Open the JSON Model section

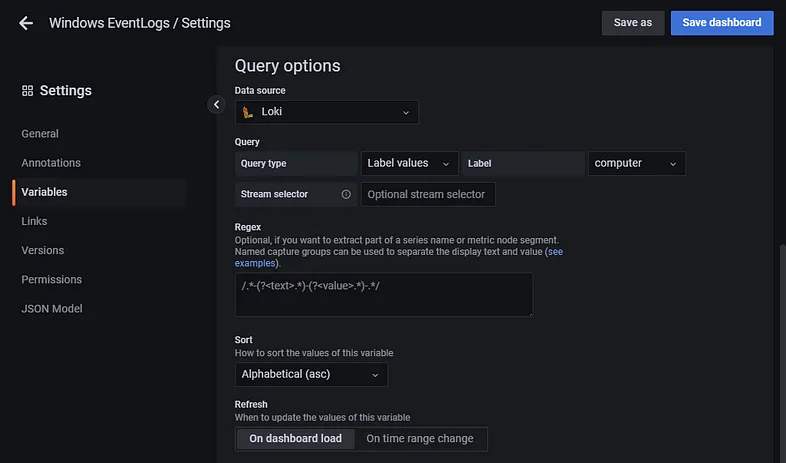click(52, 309)
